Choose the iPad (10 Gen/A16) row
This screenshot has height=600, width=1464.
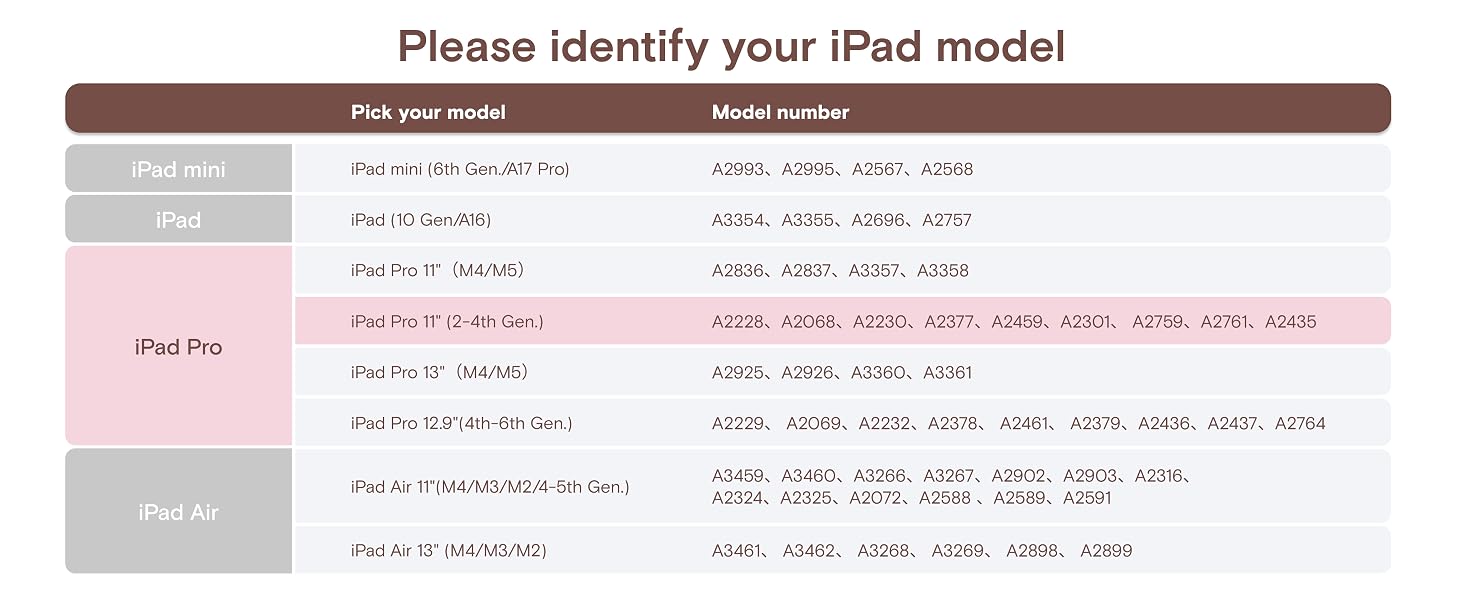pos(842,219)
